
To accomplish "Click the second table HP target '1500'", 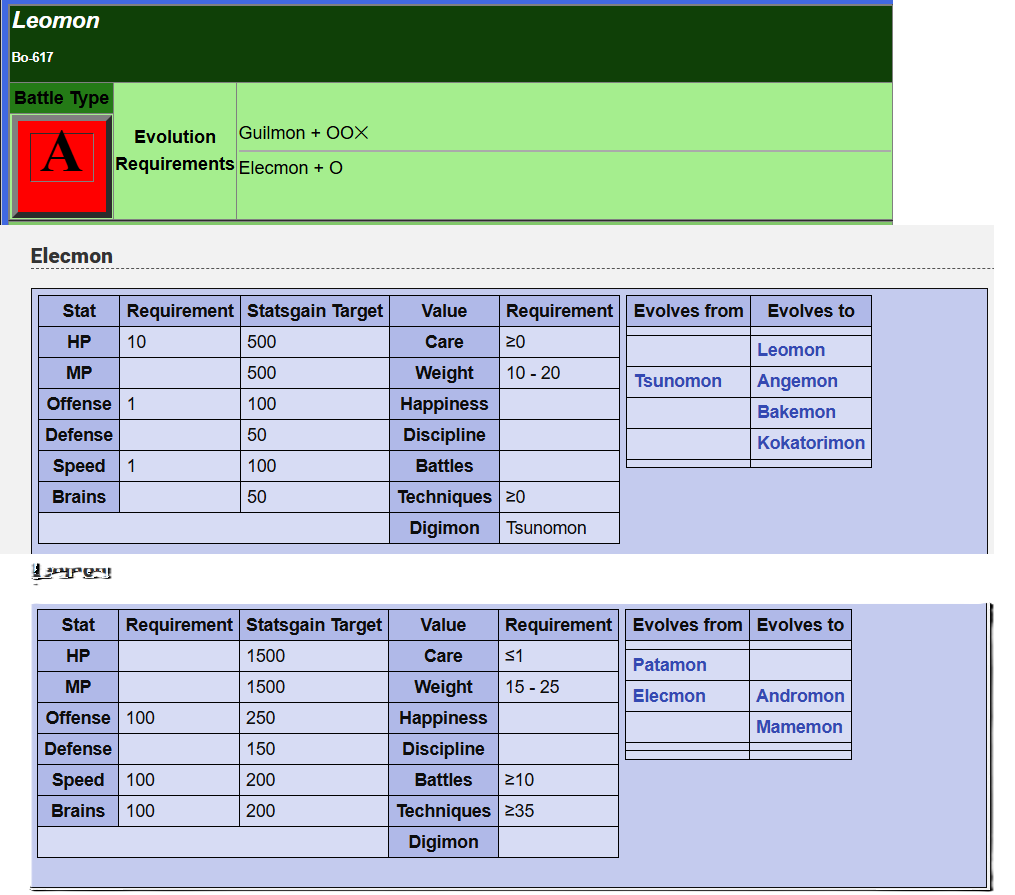I will pyautogui.click(x=314, y=656).
